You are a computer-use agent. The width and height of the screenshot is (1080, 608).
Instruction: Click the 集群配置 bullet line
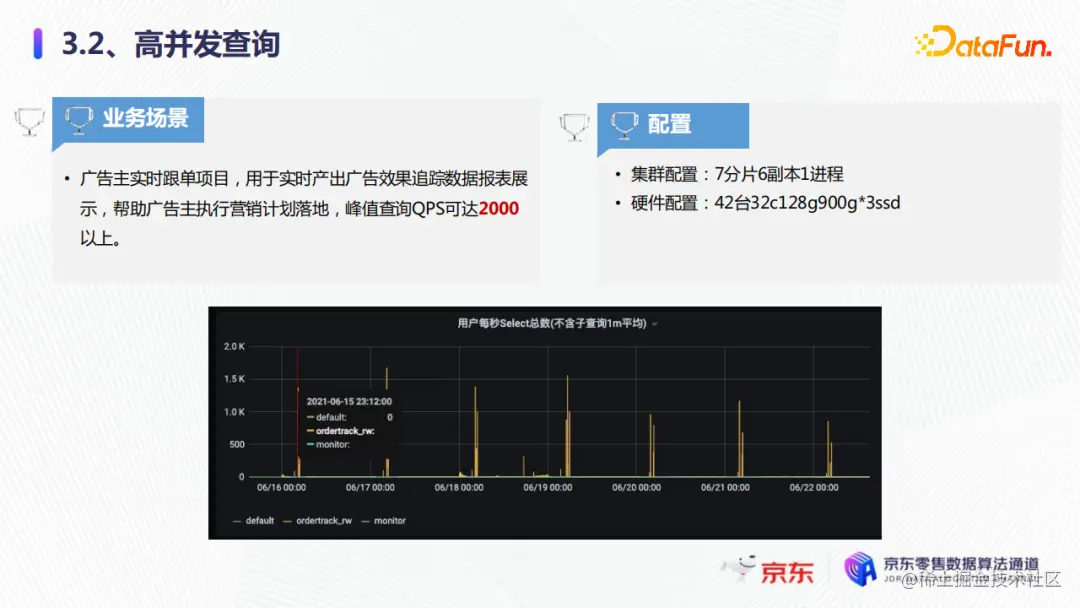coord(737,174)
